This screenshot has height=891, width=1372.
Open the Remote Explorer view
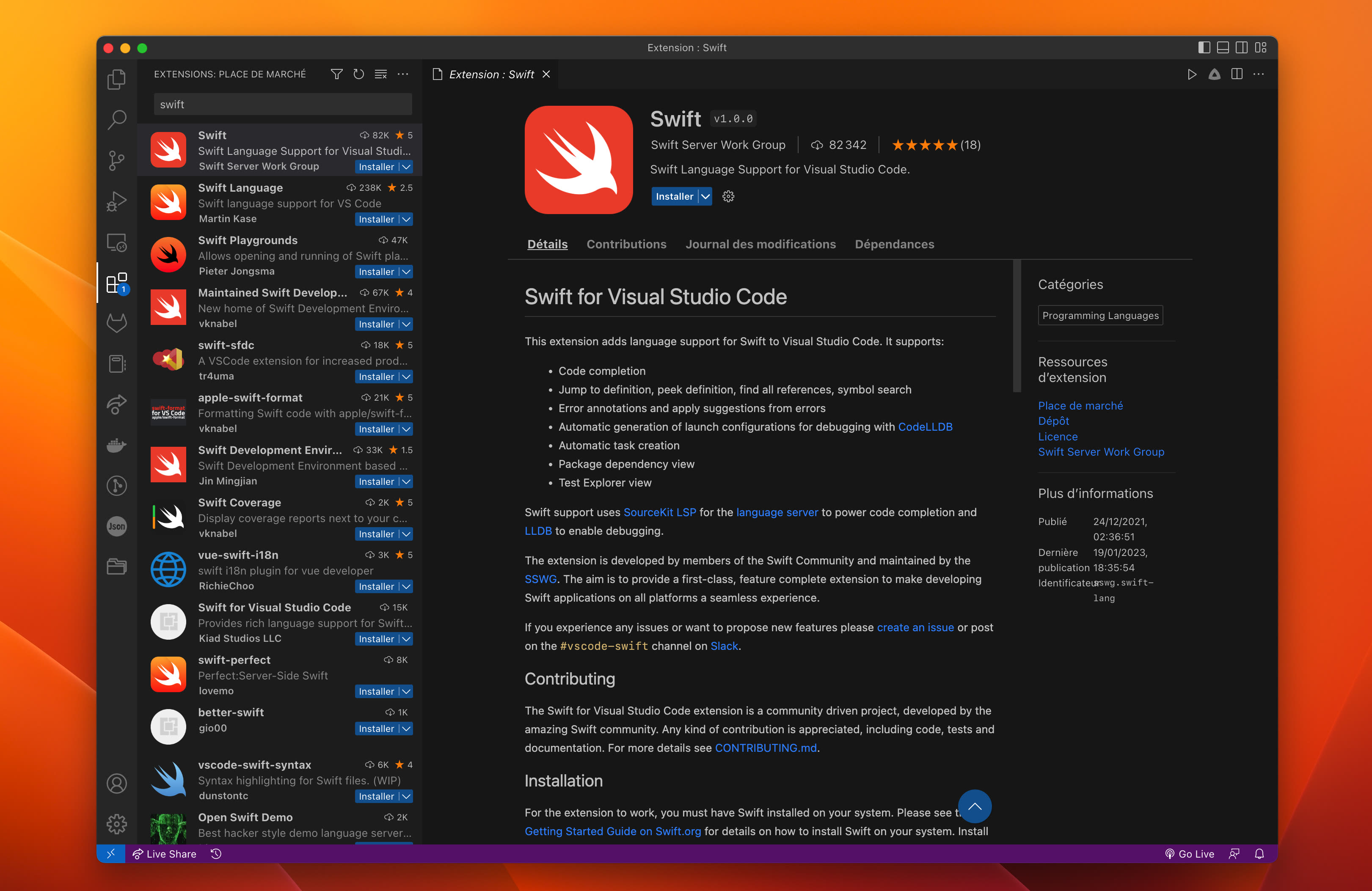coord(116,242)
